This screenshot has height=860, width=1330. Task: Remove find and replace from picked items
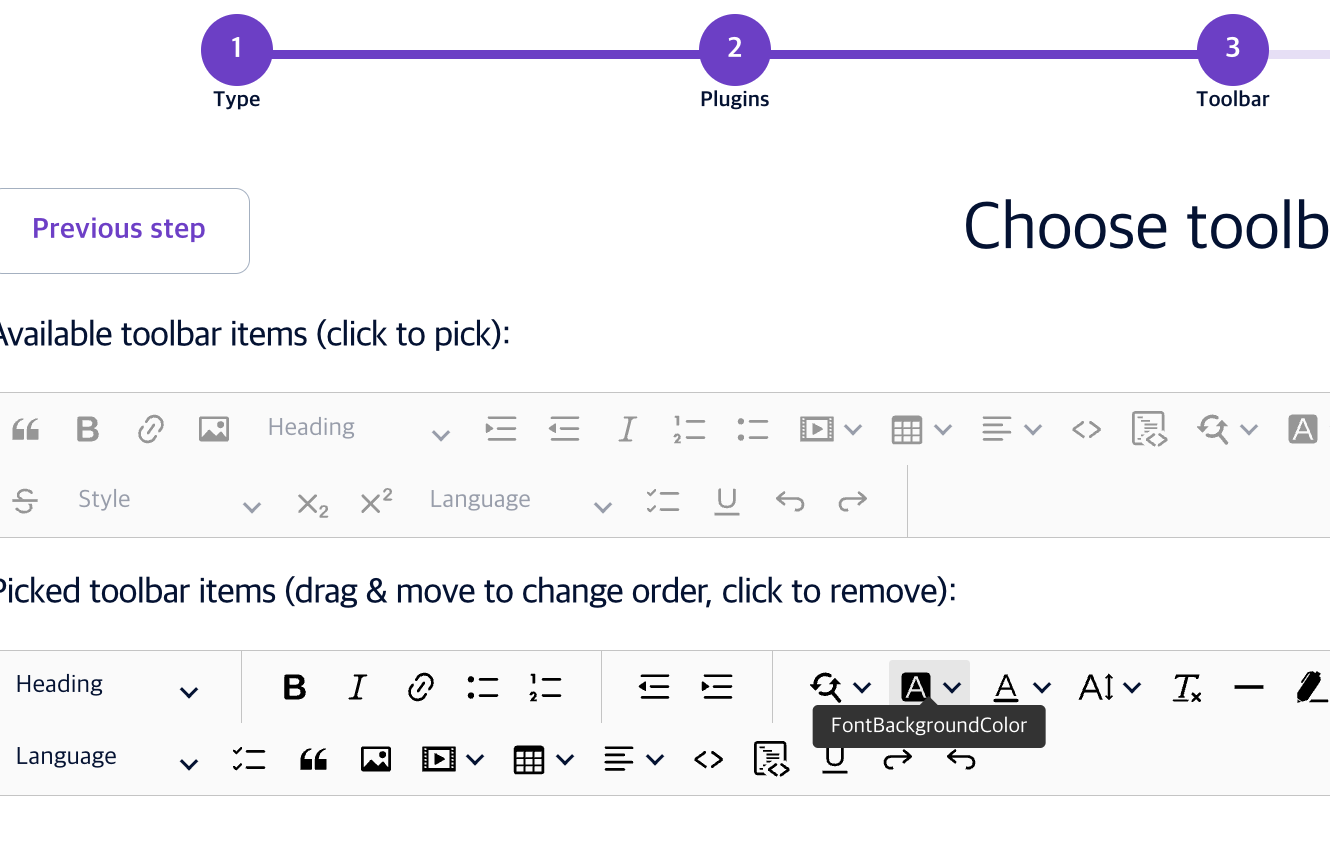click(x=840, y=687)
